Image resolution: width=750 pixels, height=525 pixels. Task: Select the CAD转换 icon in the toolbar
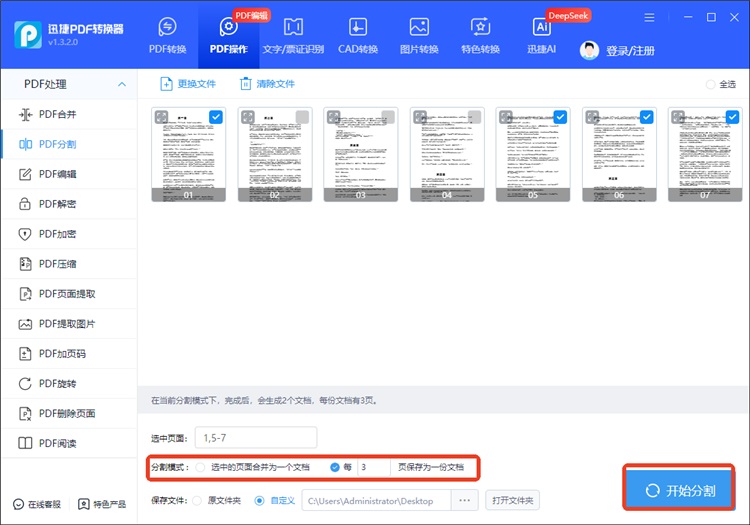[357, 28]
